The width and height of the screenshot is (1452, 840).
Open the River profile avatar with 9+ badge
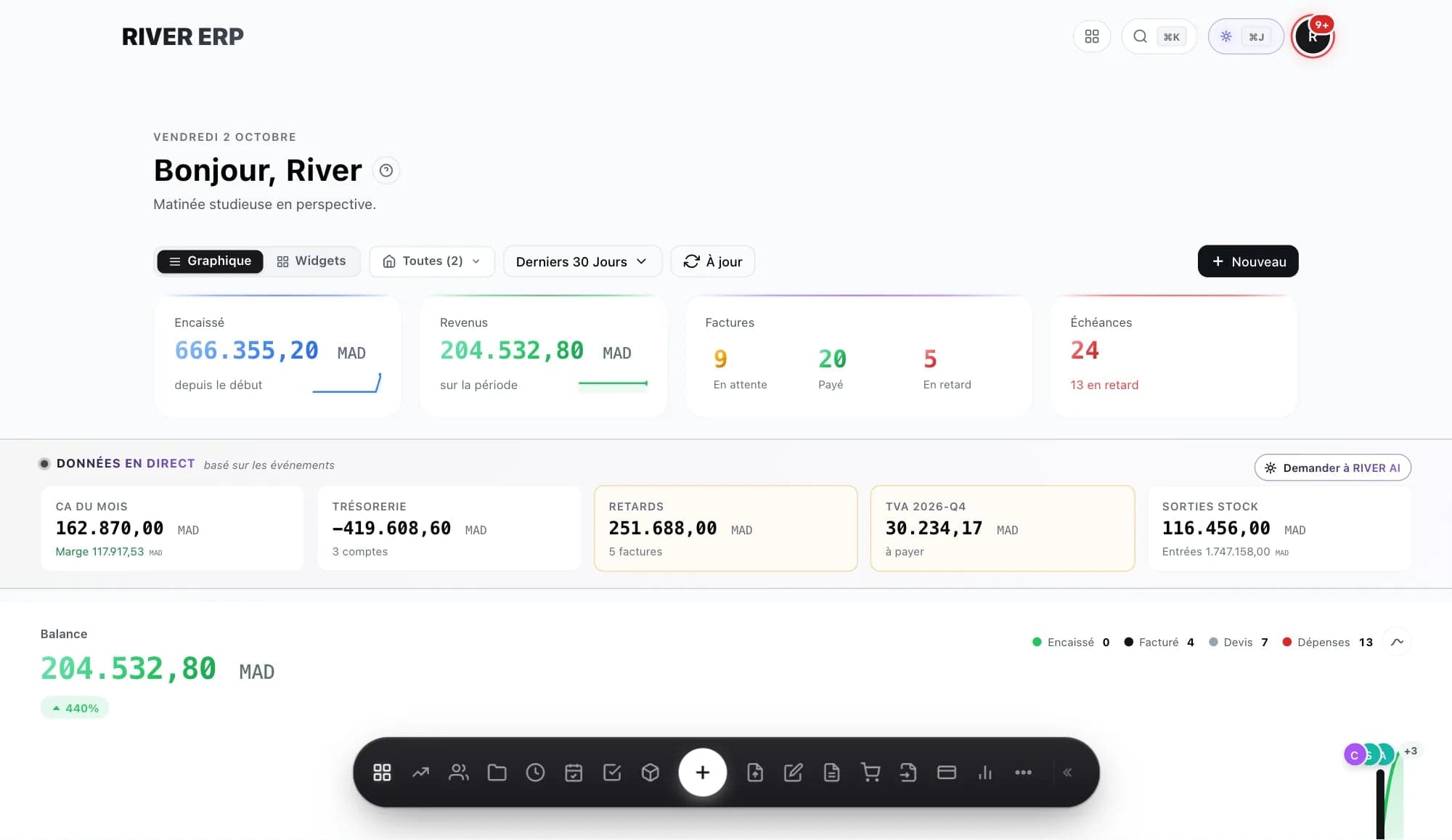click(x=1313, y=36)
